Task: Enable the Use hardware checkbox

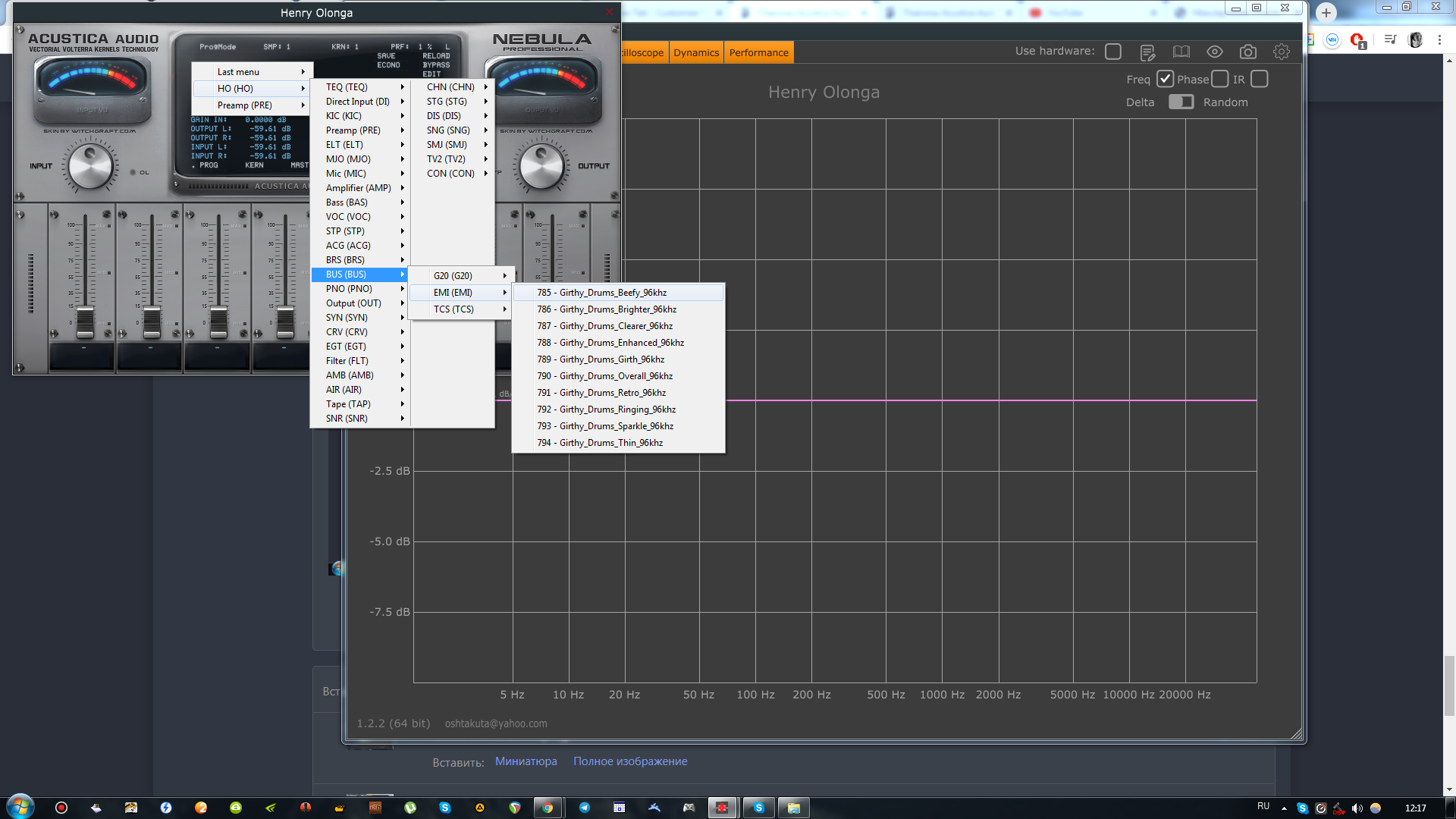Action: (1112, 52)
